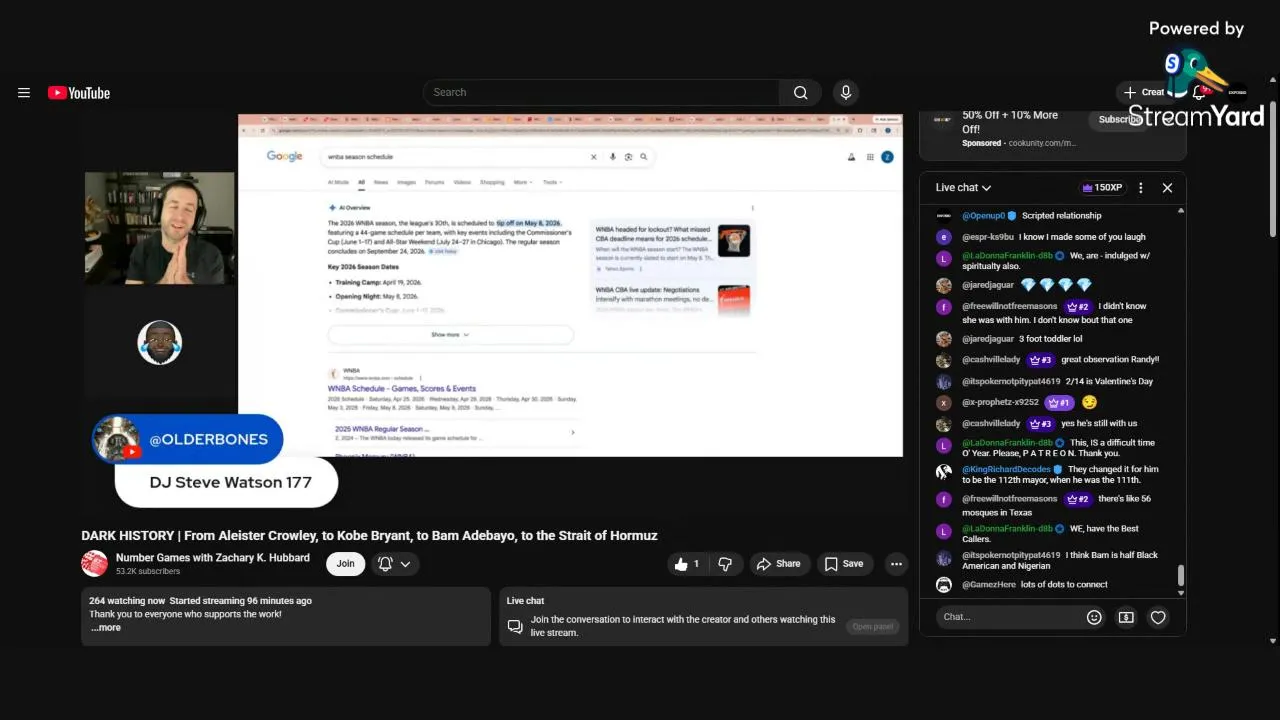Click Show more in AI Overview

450,335
